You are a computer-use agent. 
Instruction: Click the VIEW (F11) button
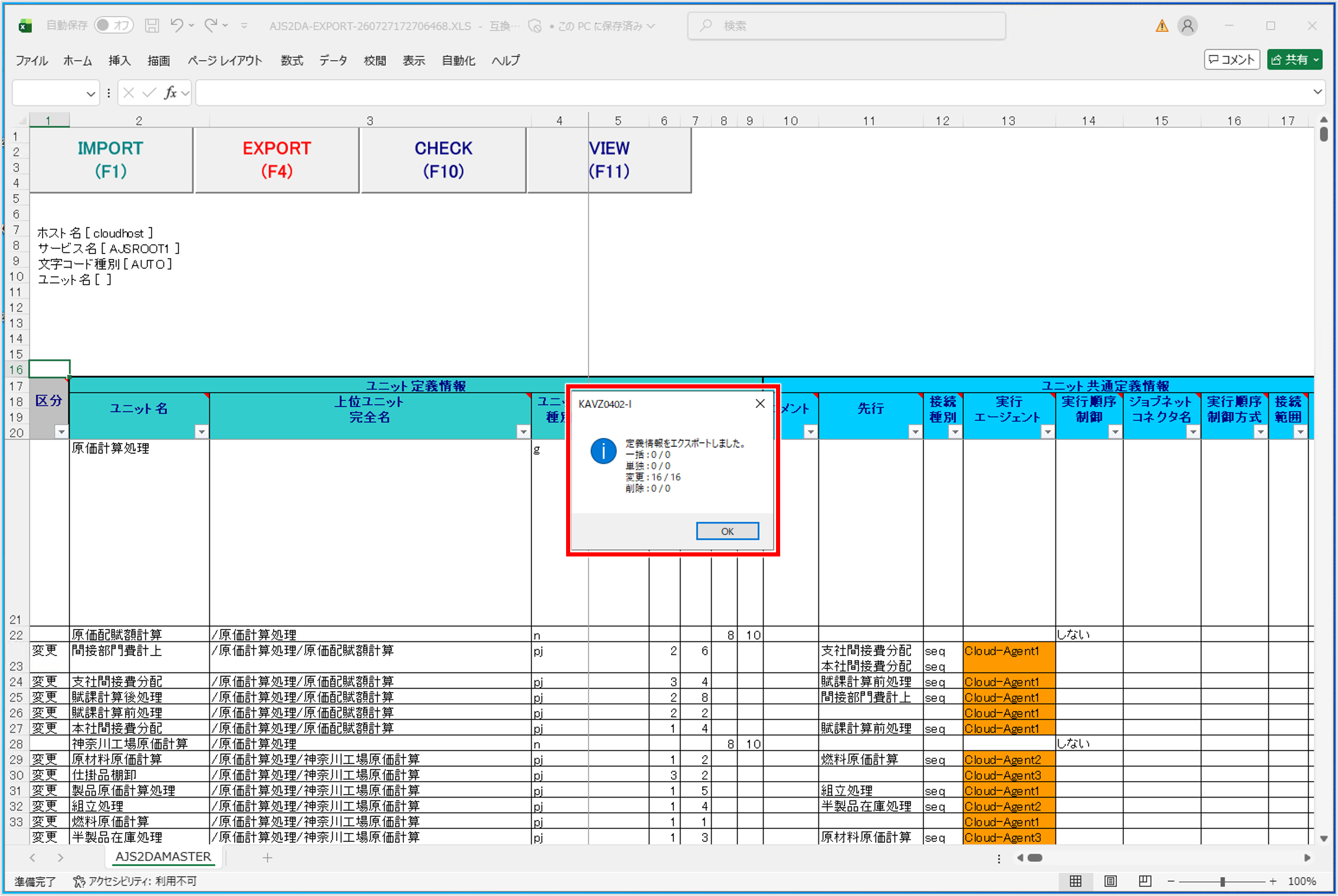click(609, 160)
